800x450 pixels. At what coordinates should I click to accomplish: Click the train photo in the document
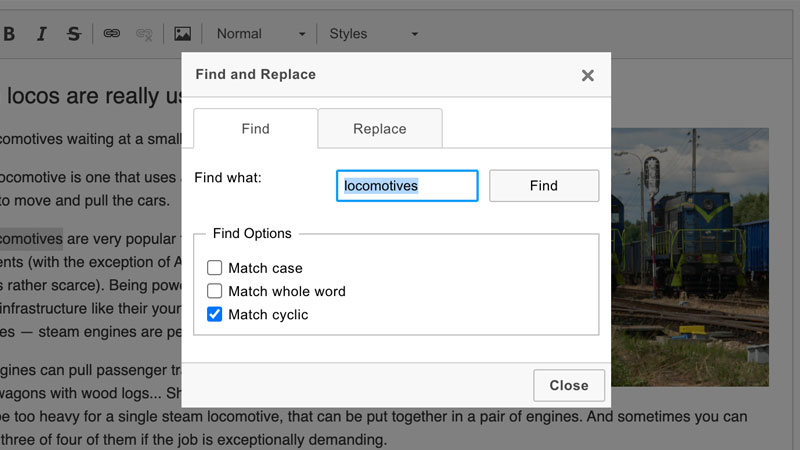pyautogui.click(x=690, y=250)
